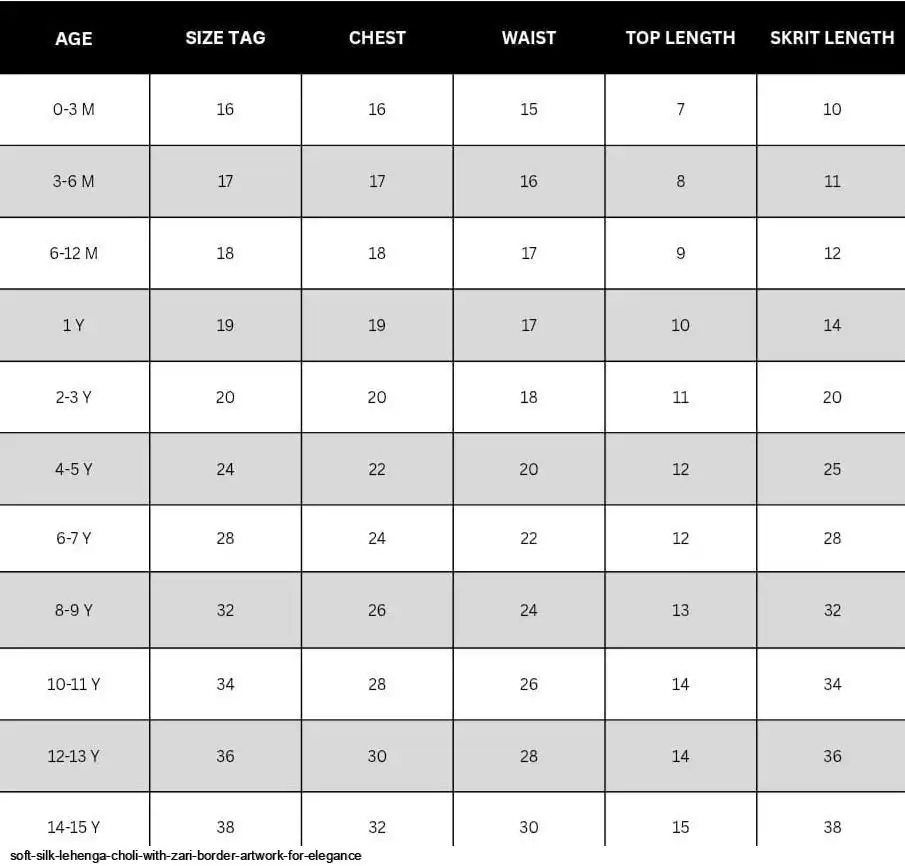
Task: Select the 0-3 M age cell
Action: tap(74, 109)
